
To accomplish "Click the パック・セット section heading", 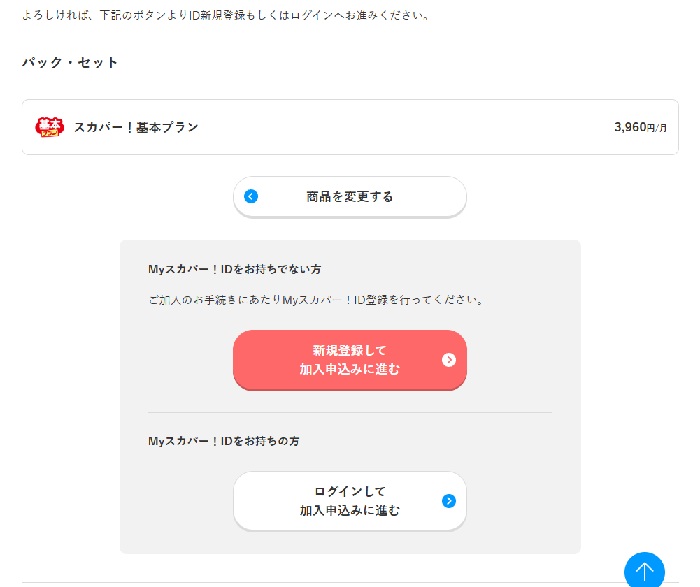I will 70,63.
